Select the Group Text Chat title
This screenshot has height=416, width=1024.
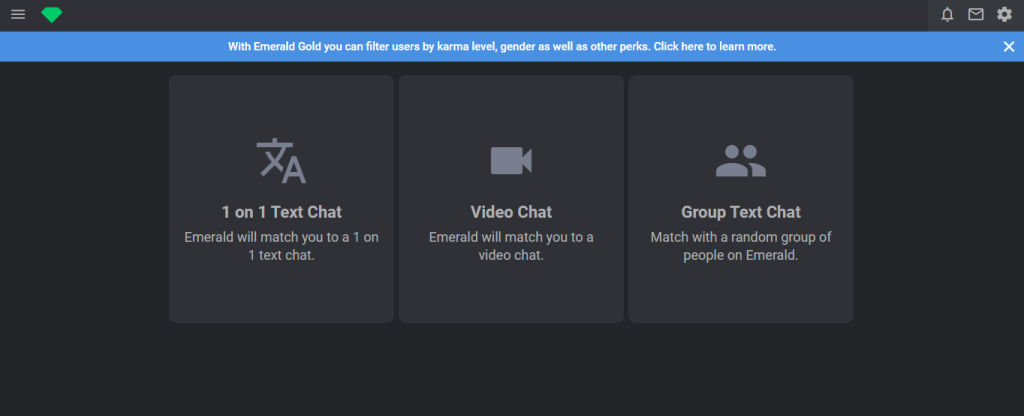click(741, 212)
